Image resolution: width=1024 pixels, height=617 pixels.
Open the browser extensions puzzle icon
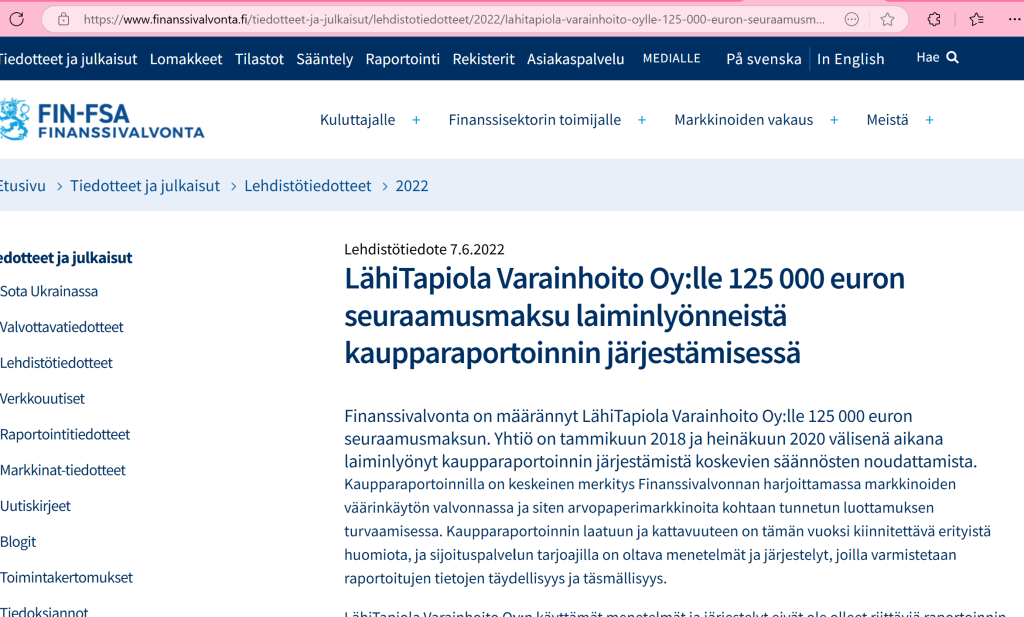(x=934, y=20)
